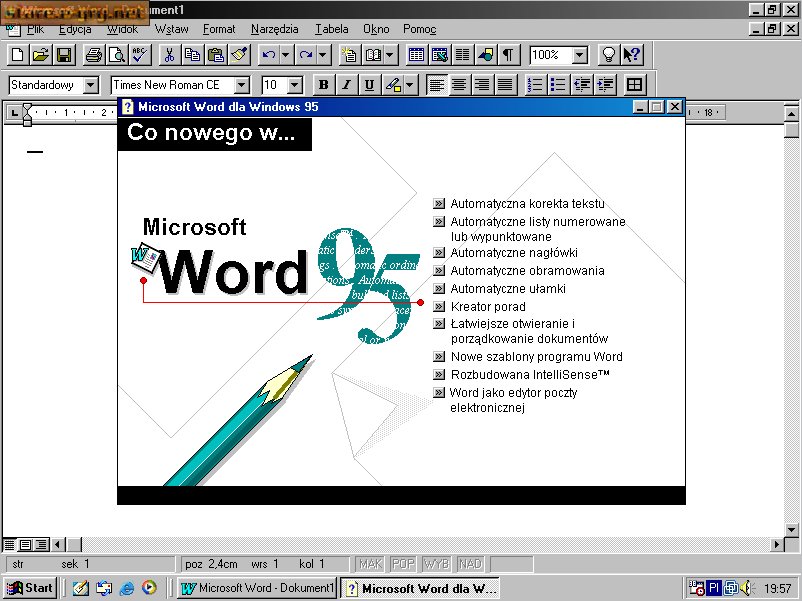Insert an Excel worksheet from the toolbar
Image resolution: width=802 pixels, height=601 pixels.
(439, 55)
